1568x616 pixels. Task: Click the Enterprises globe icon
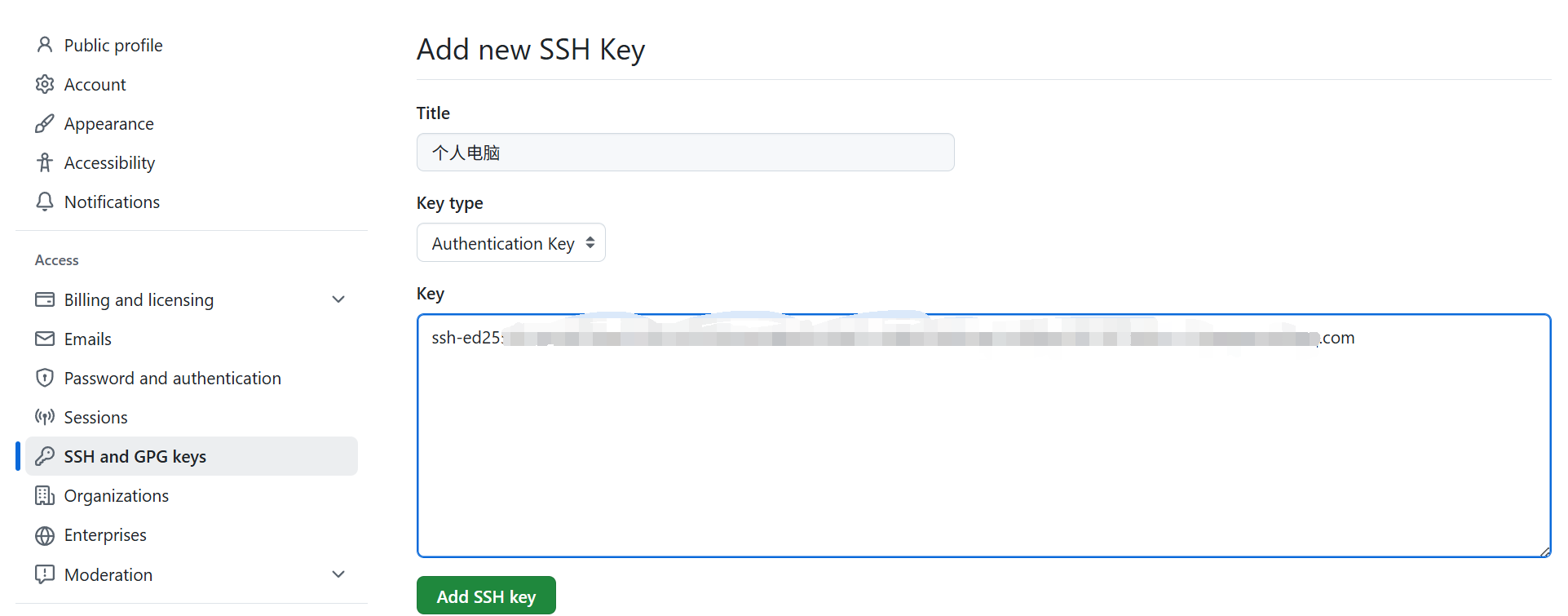coord(45,535)
